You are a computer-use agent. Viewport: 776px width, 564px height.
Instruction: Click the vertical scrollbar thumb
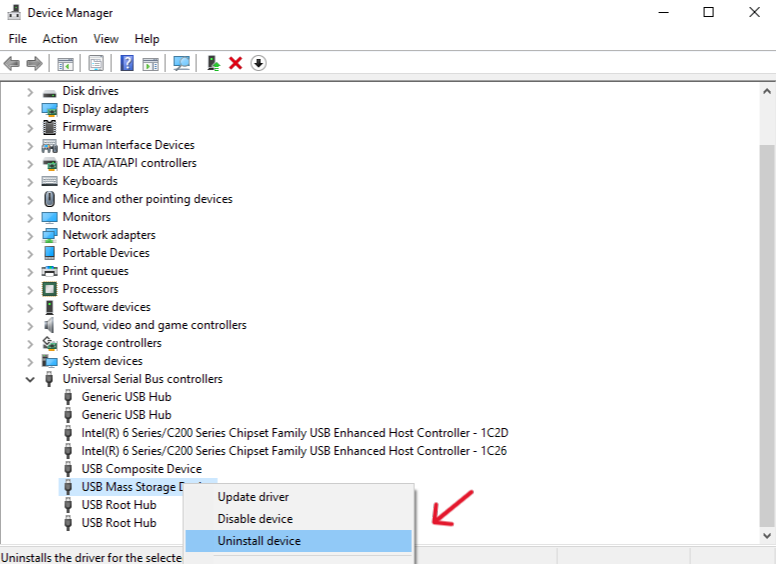click(767, 336)
